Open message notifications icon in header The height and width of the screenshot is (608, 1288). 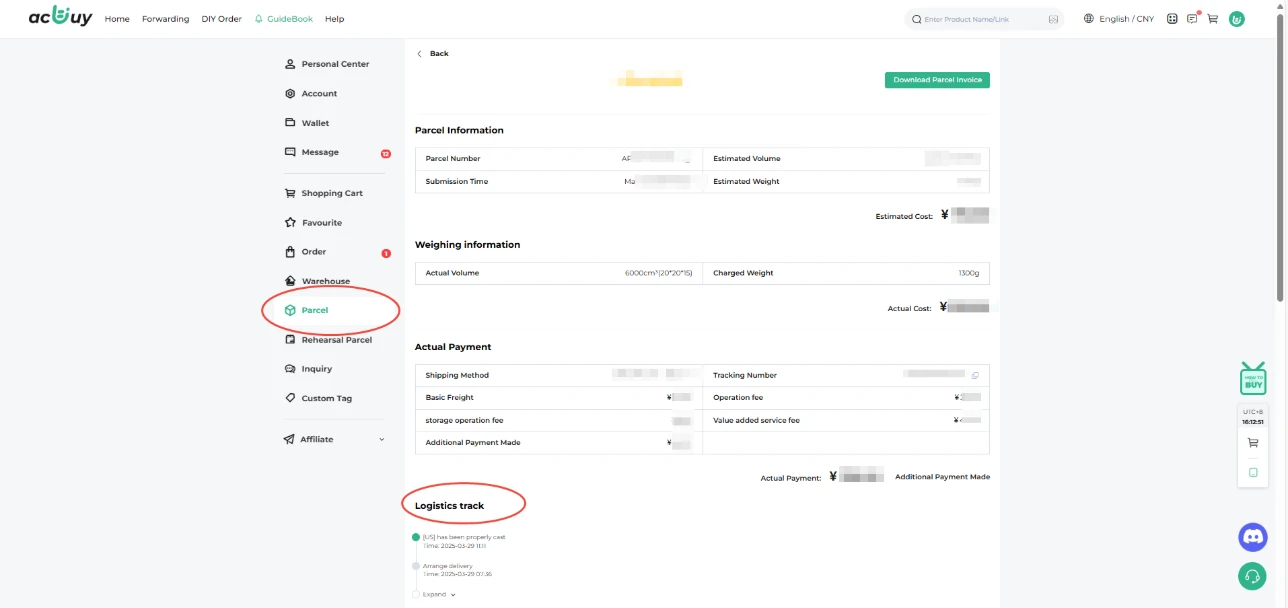pyautogui.click(x=1192, y=19)
